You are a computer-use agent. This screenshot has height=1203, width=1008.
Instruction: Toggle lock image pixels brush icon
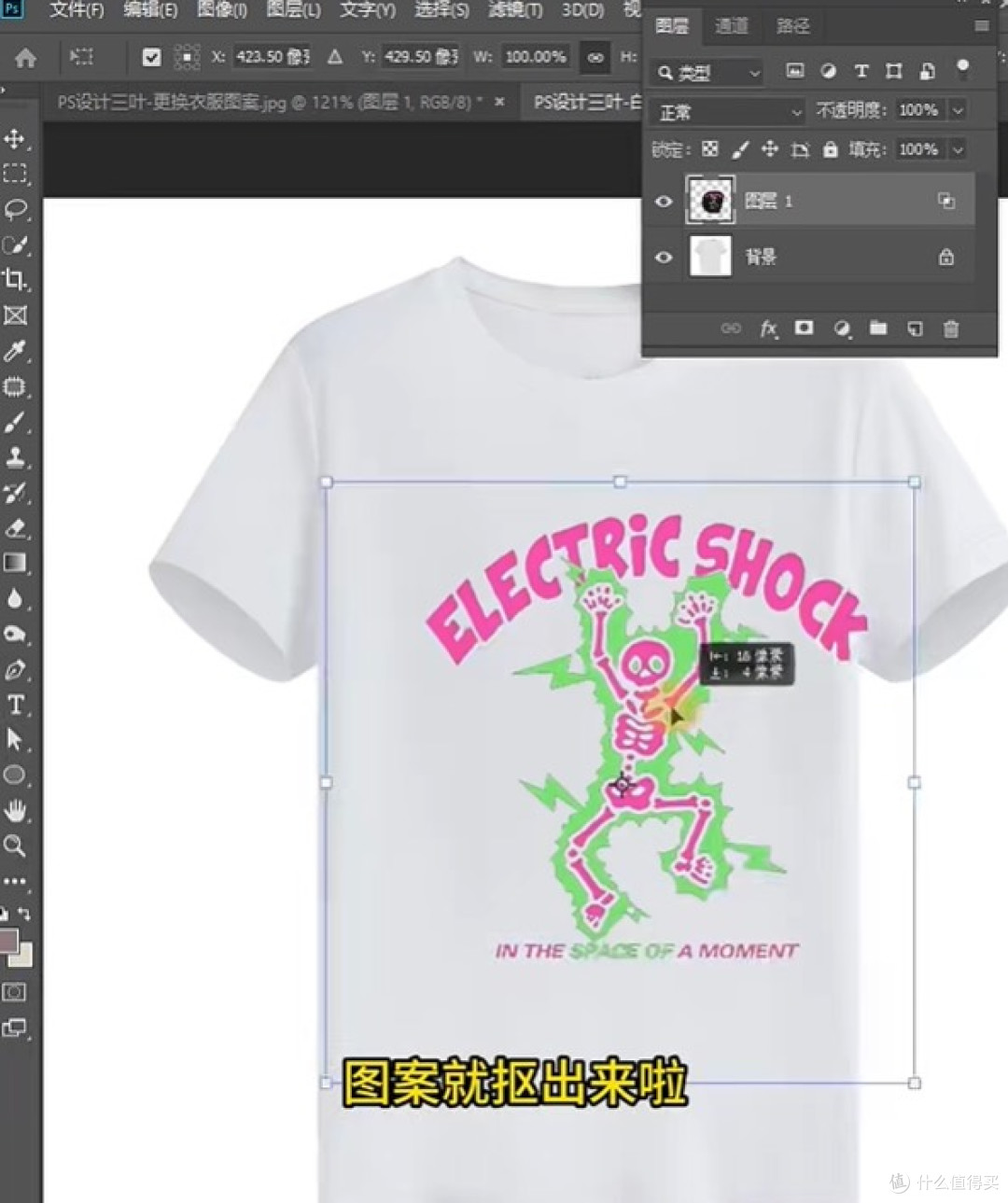(740, 149)
